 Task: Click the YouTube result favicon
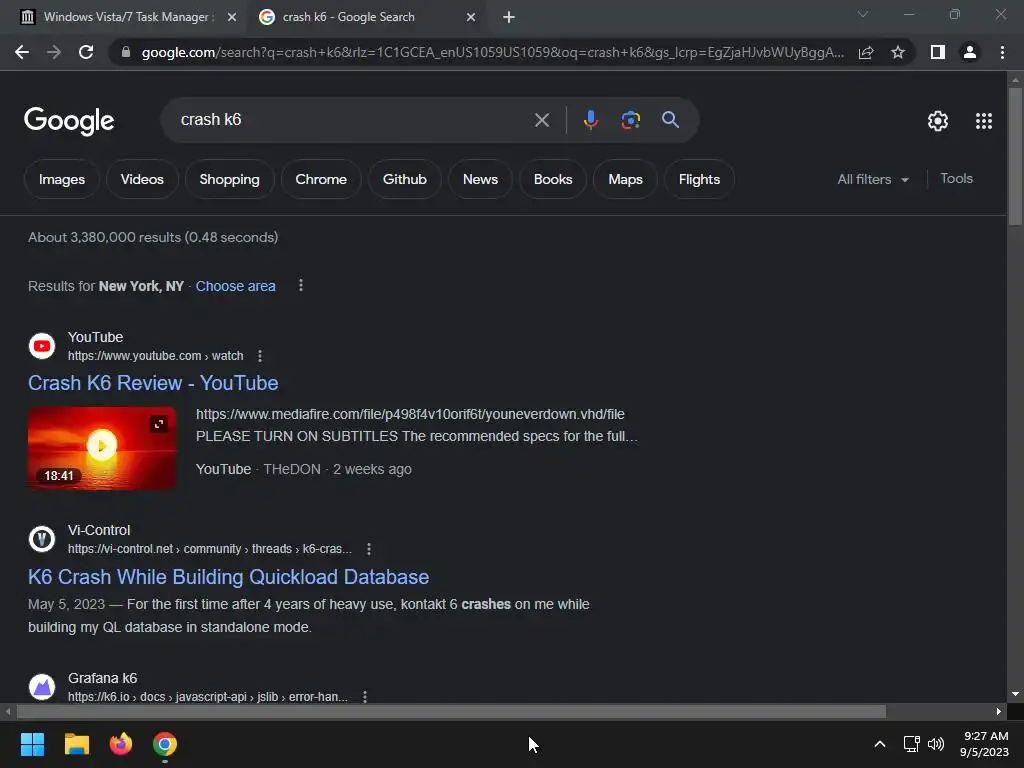click(x=42, y=346)
